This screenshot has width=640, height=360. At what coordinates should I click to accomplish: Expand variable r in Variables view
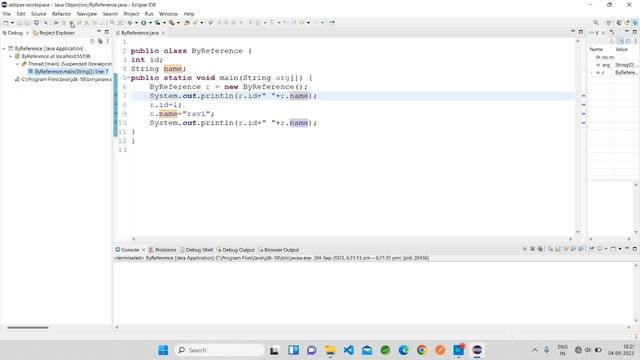coord(592,73)
